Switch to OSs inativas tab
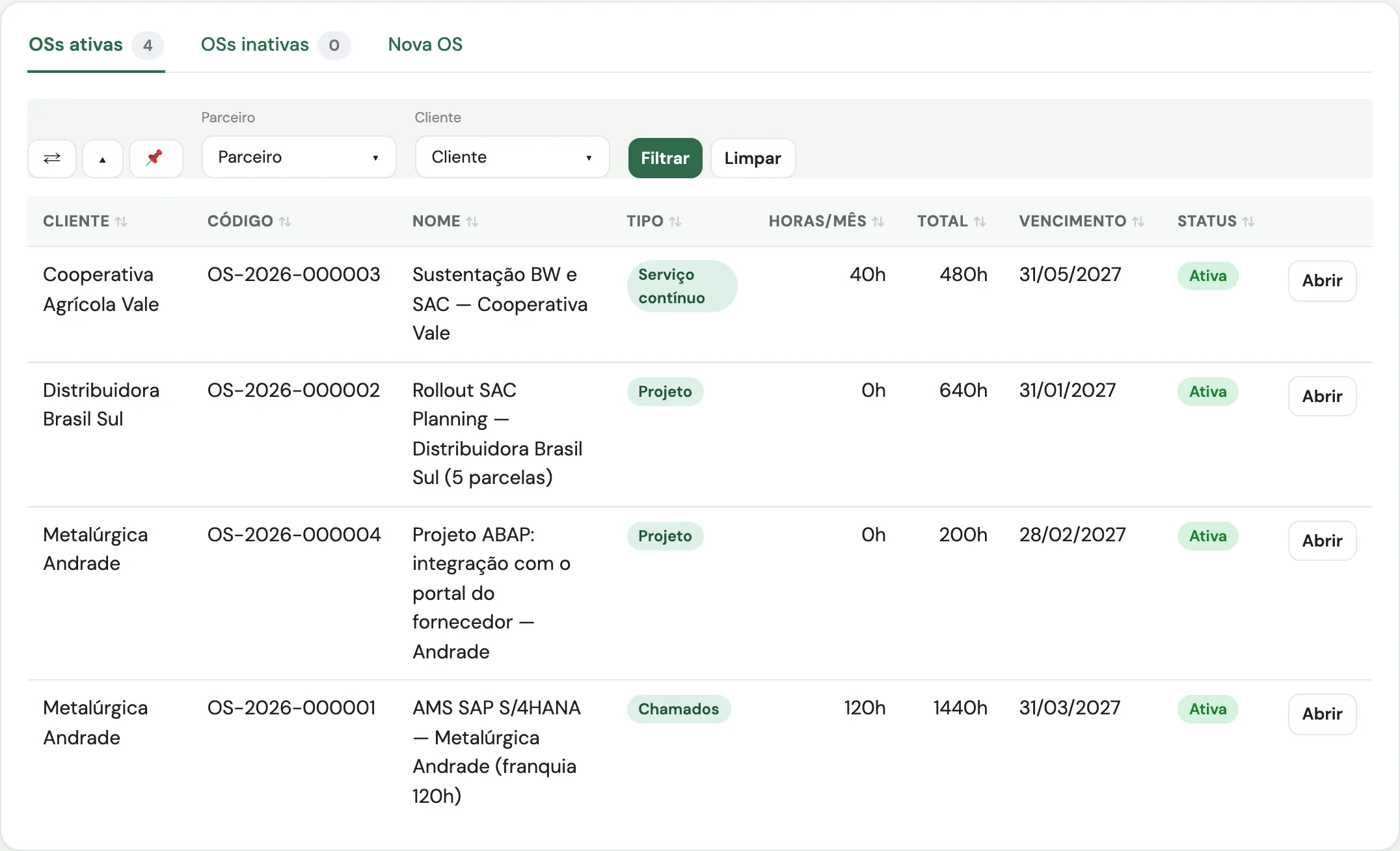 [x=275, y=45]
